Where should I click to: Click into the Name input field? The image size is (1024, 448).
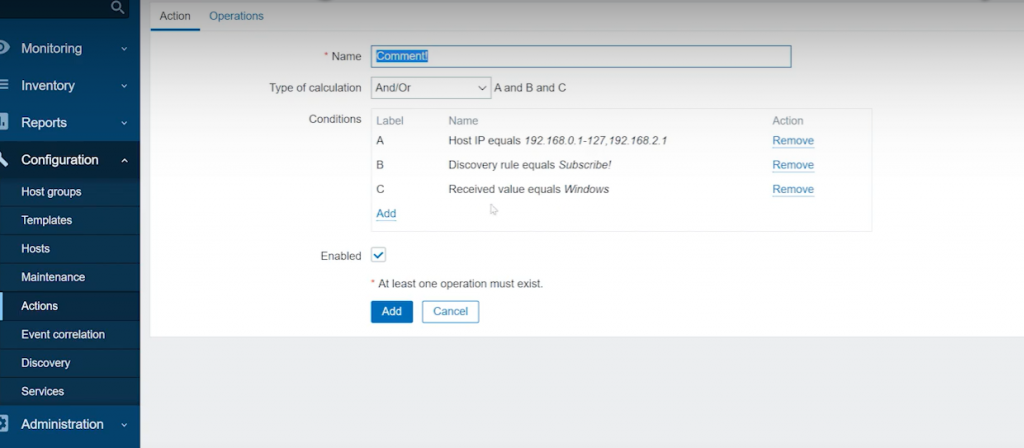[x=580, y=57]
